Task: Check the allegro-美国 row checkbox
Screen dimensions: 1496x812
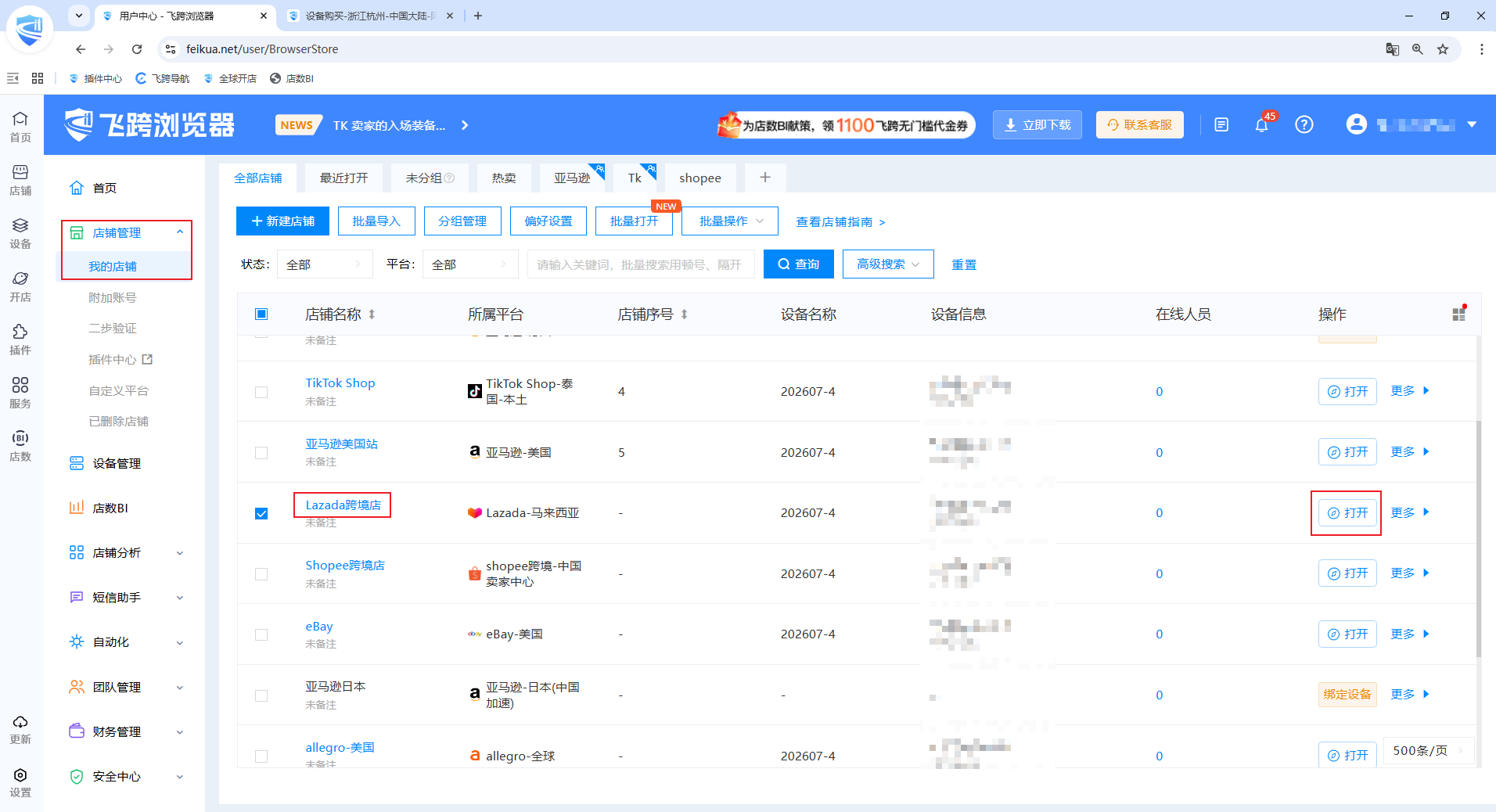Action: point(261,756)
